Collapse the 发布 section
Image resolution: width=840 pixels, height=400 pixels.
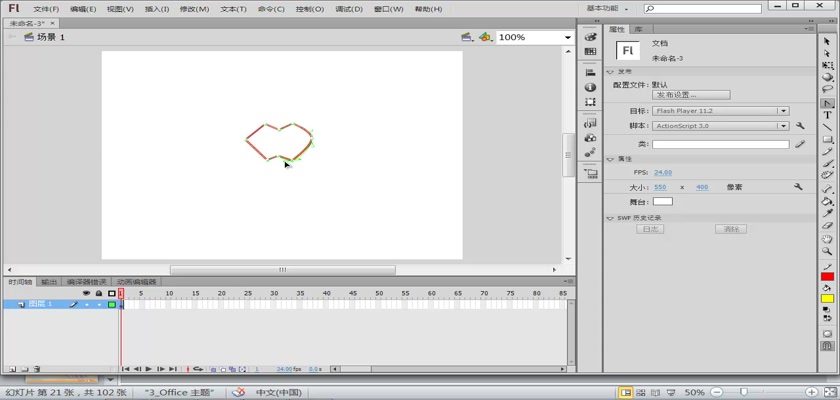[x=610, y=72]
